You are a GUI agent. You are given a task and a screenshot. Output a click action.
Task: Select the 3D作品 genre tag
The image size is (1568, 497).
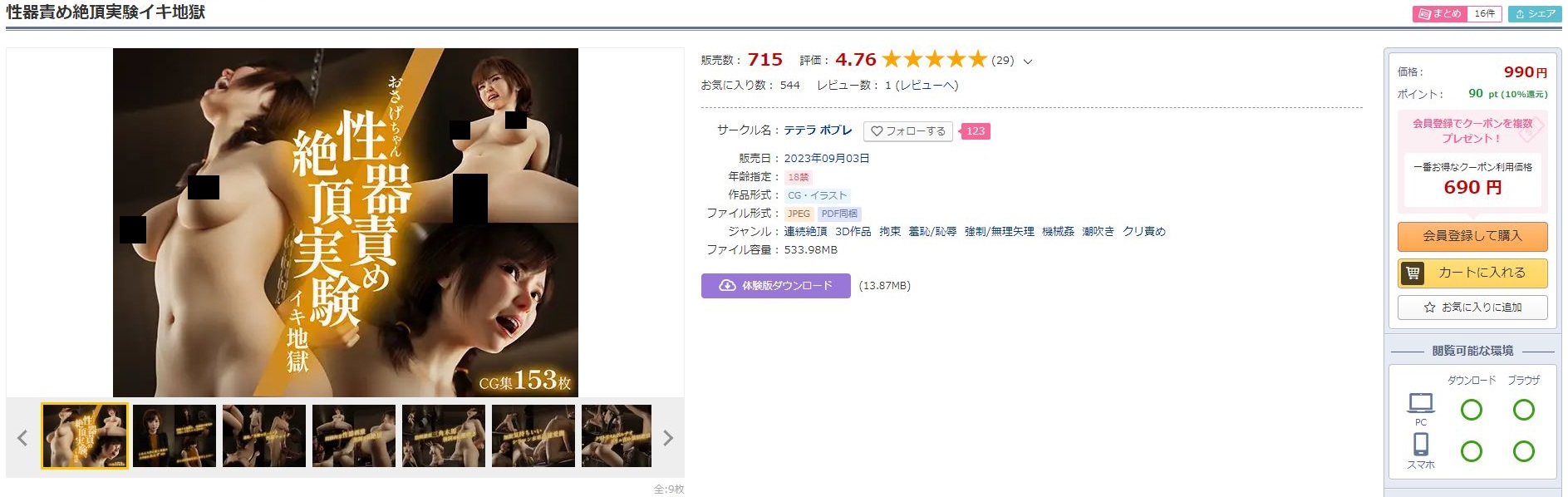[x=853, y=232]
